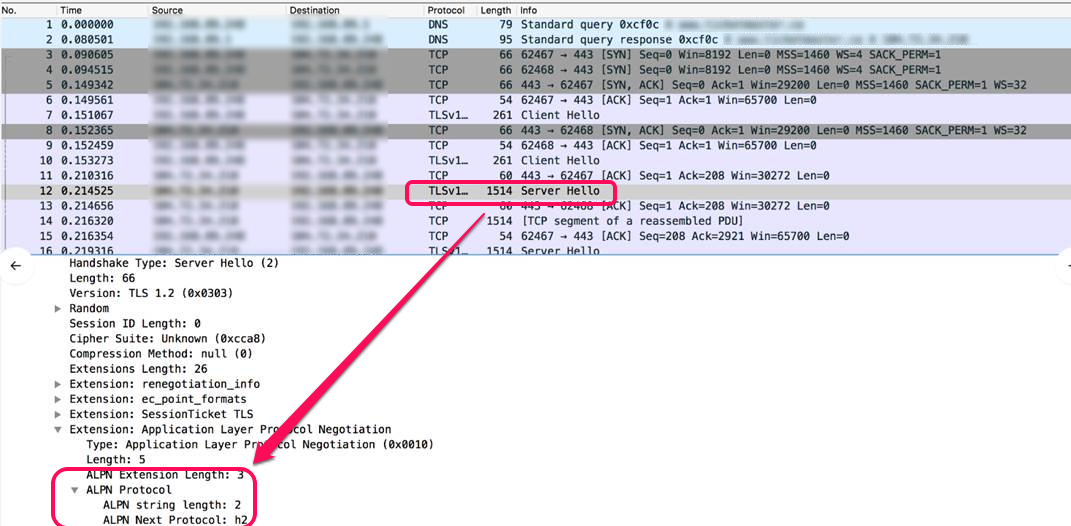
Task: Expand Extension: SessionTicket TLS node
Action: pos(59,414)
